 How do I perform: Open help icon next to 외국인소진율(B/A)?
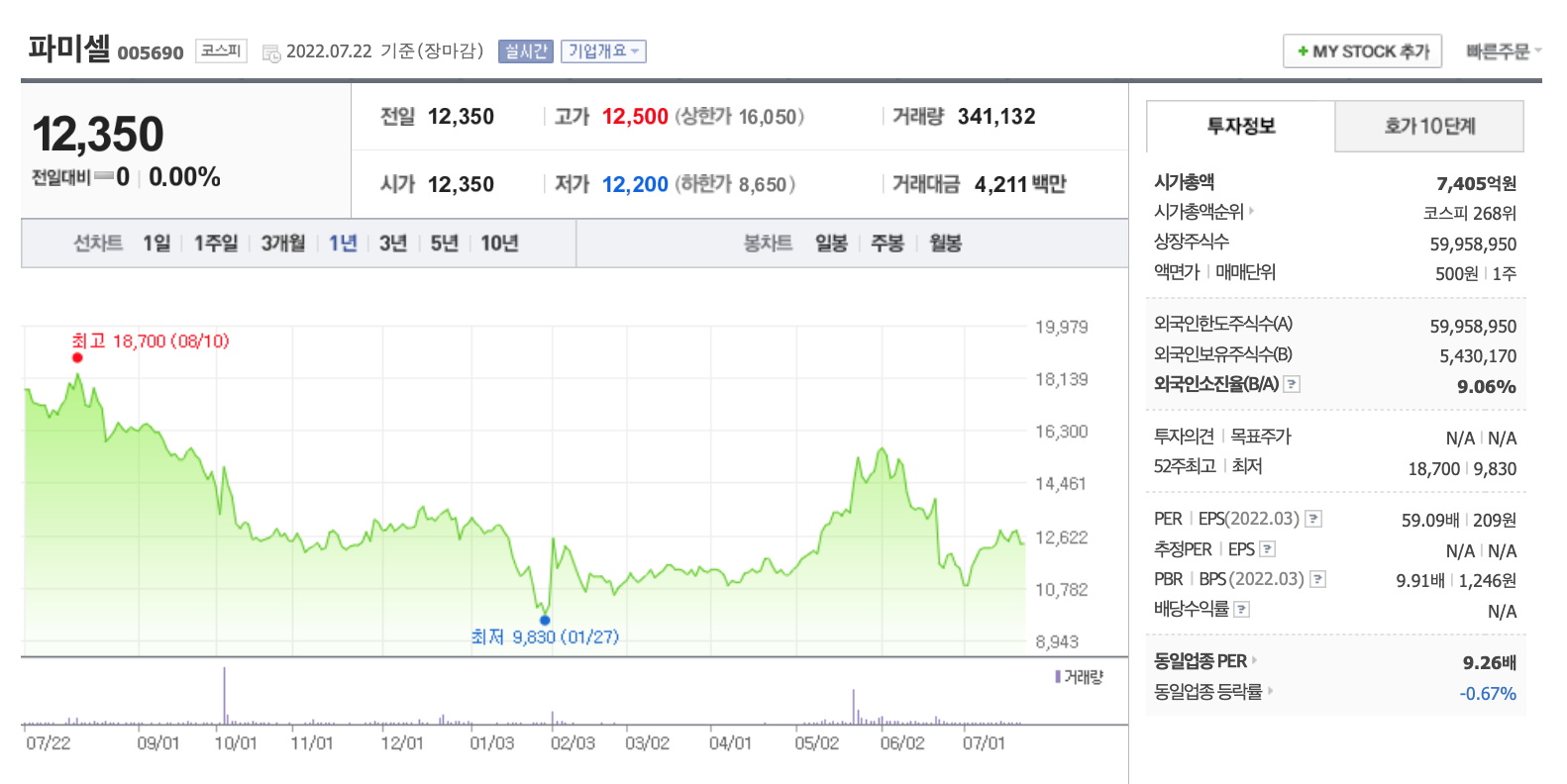pyautogui.click(x=1292, y=384)
